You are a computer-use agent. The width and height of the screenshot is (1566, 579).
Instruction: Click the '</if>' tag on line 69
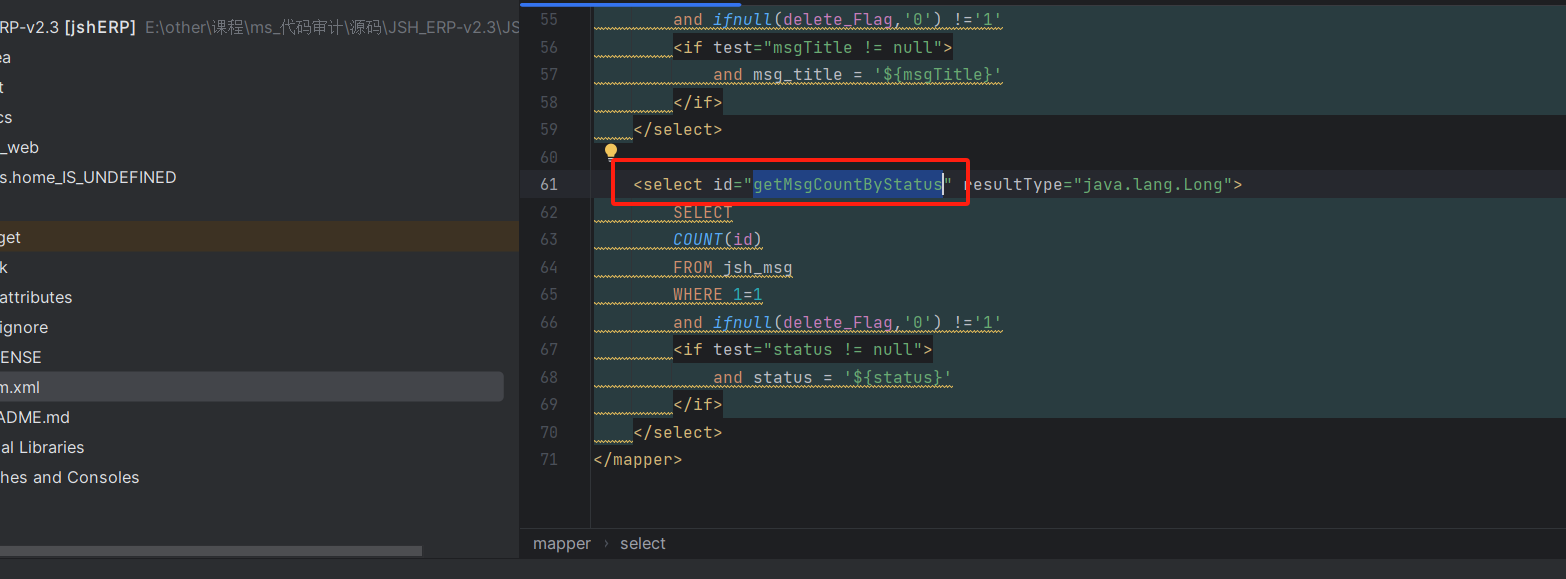pyautogui.click(x=698, y=404)
